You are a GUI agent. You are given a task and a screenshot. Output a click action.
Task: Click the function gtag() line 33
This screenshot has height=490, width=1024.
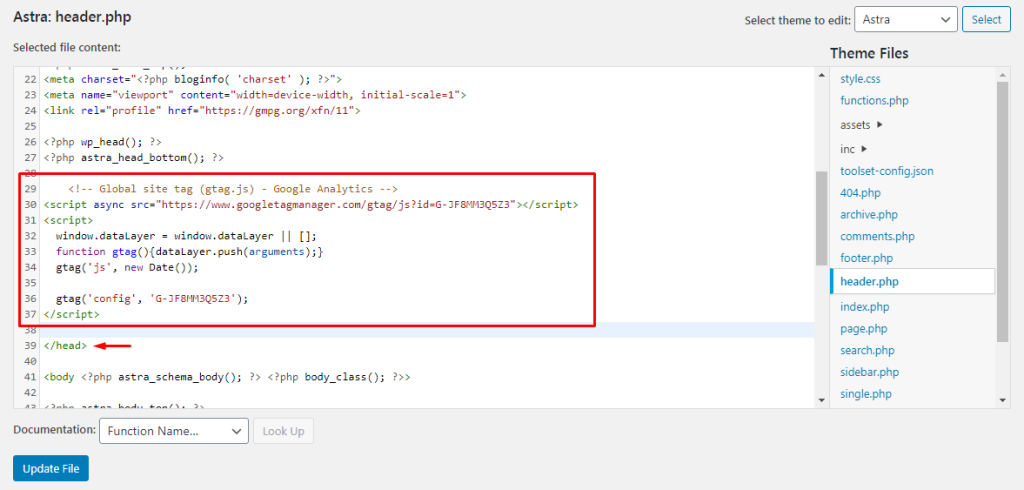189,252
